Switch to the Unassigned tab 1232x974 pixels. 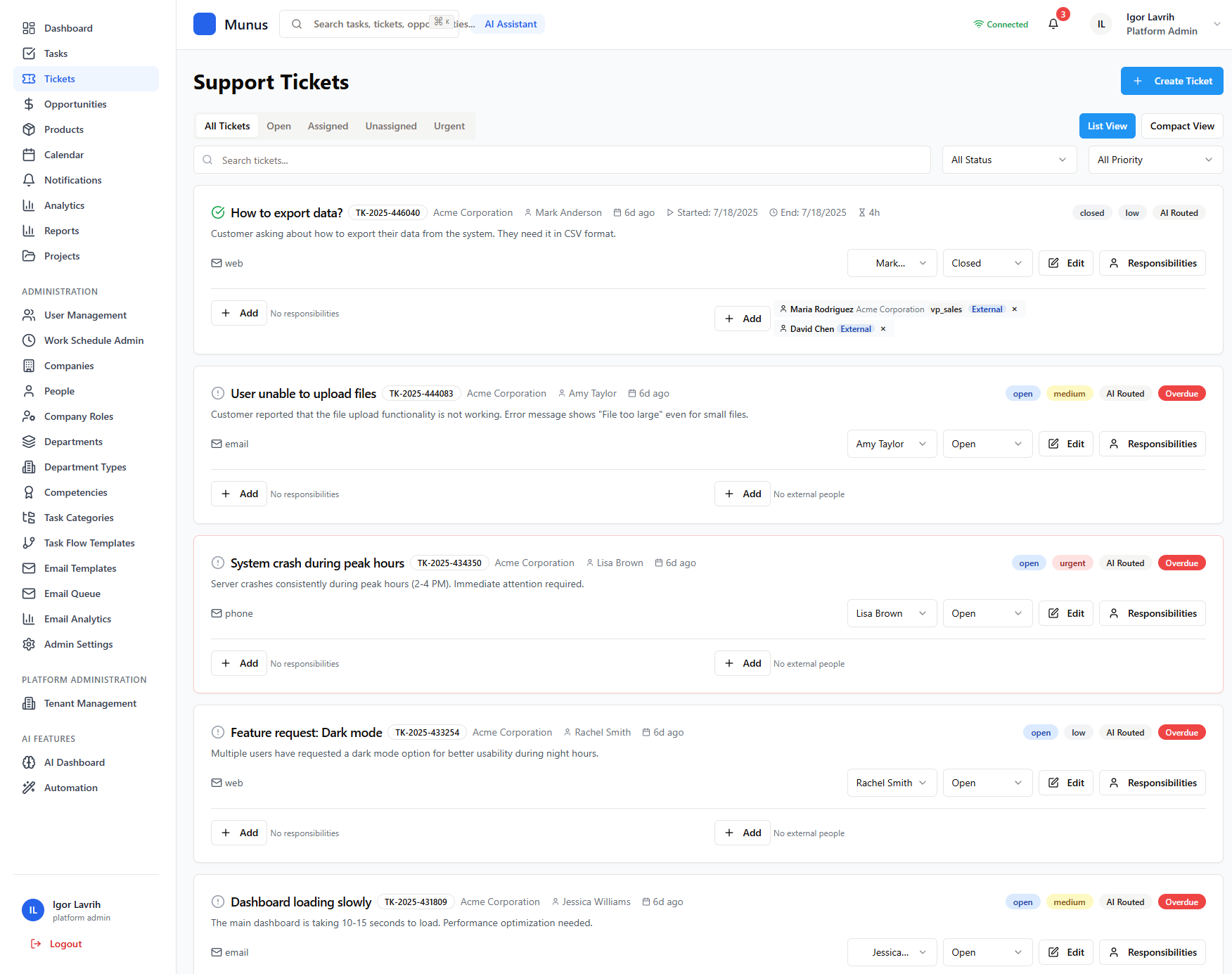[x=391, y=125]
